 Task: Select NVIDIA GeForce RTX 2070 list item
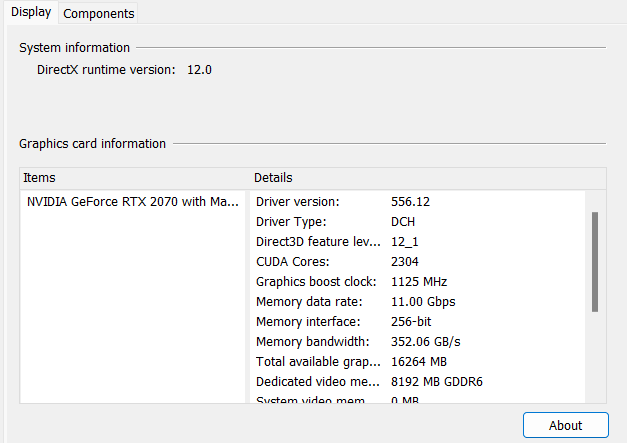(x=133, y=201)
